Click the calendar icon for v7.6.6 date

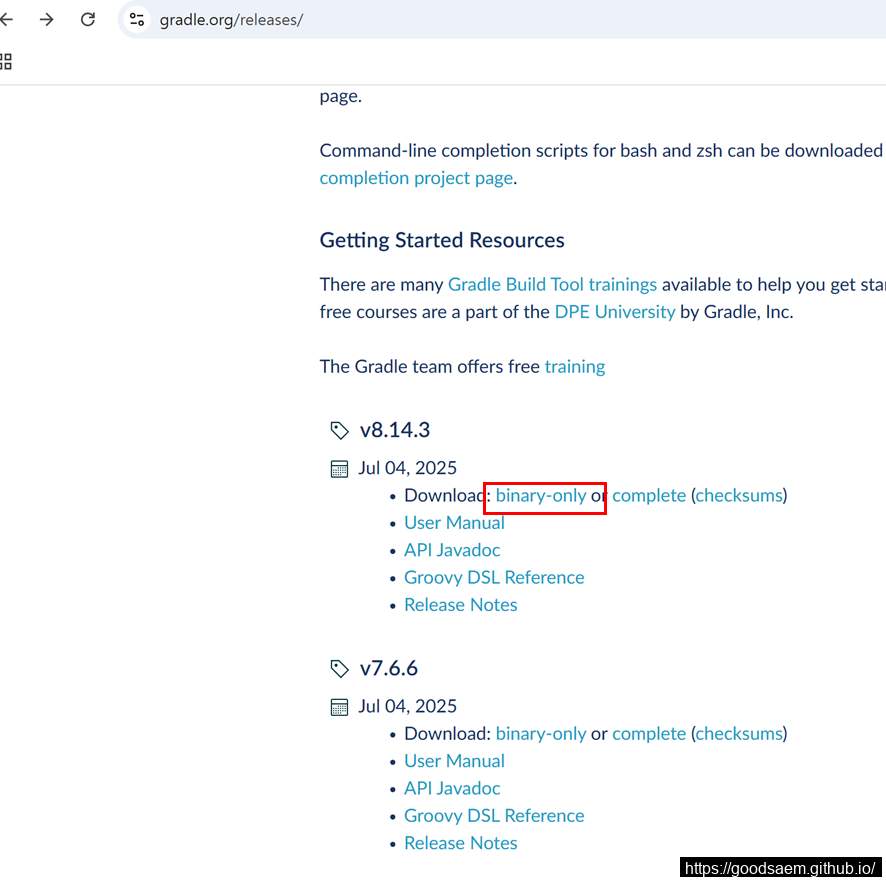(339, 707)
